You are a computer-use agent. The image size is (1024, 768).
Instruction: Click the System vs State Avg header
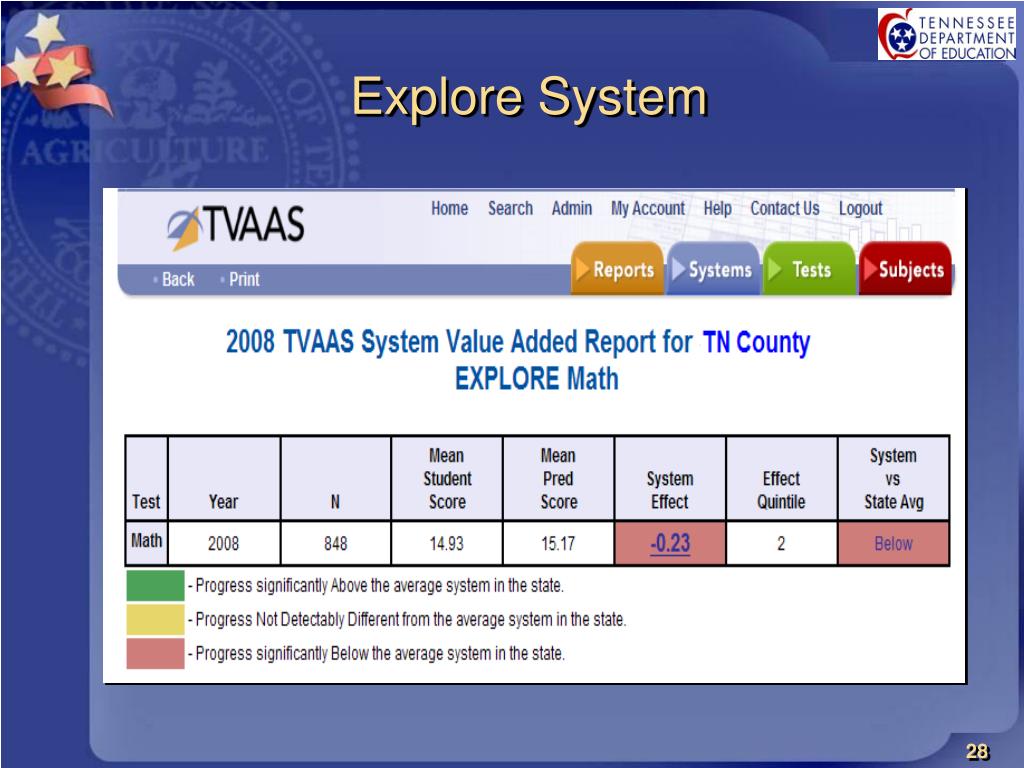(x=893, y=479)
